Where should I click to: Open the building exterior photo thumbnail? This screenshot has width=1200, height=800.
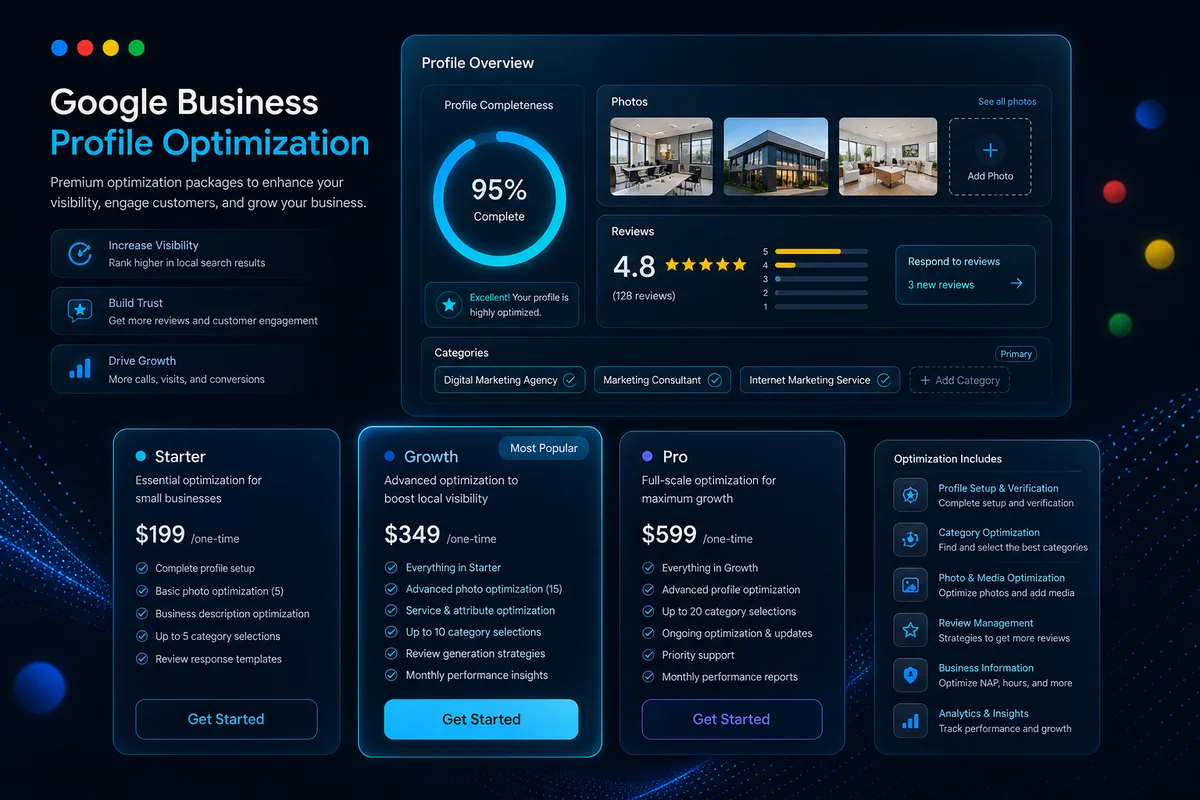tap(776, 156)
